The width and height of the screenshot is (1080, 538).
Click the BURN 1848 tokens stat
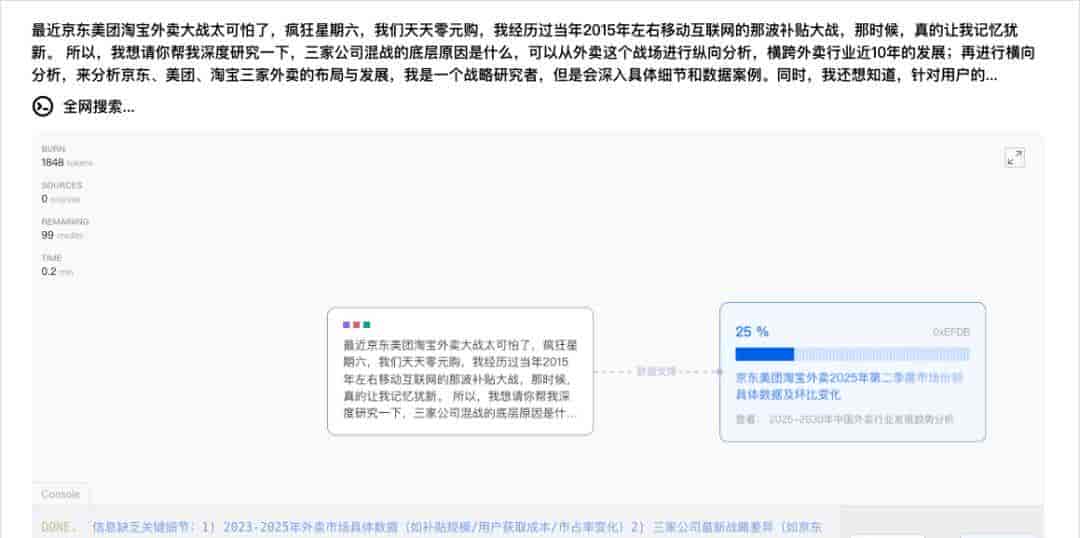tap(67, 157)
